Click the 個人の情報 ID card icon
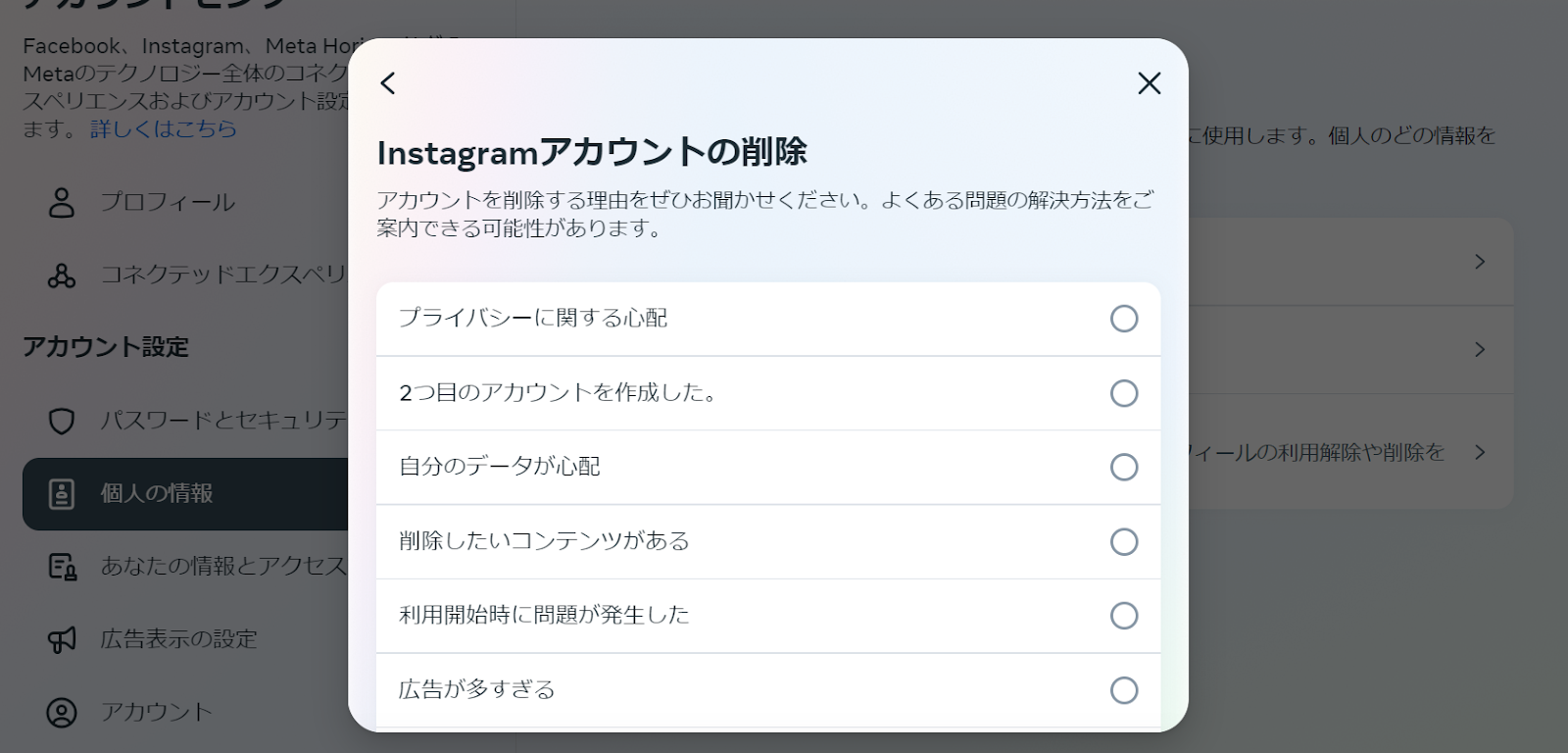 coord(62,494)
